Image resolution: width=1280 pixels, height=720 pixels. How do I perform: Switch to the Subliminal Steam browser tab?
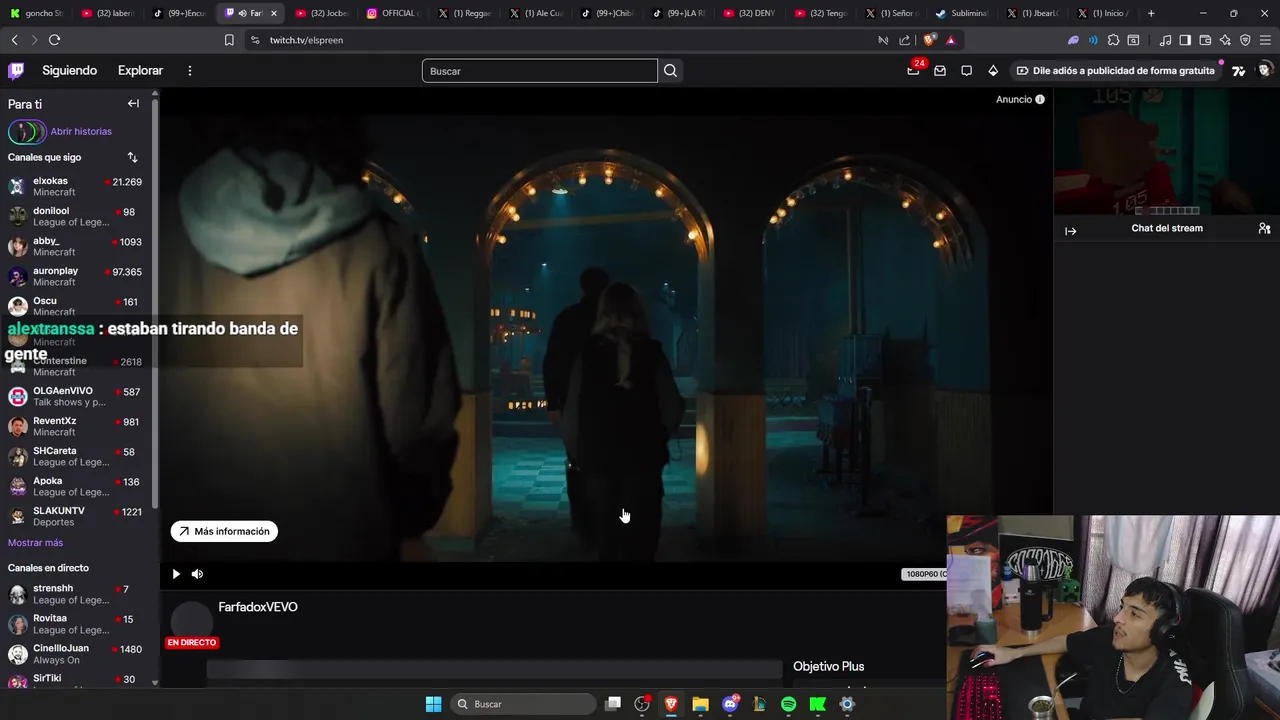[x=961, y=13]
